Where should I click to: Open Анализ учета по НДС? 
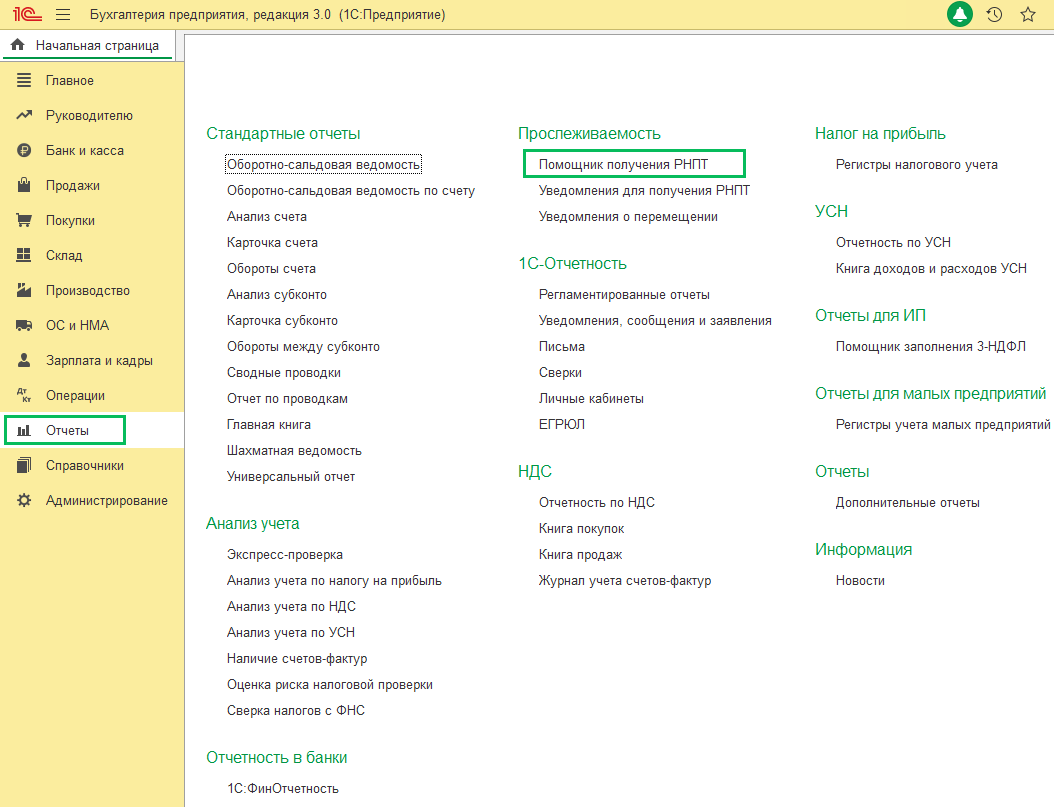click(x=291, y=607)
